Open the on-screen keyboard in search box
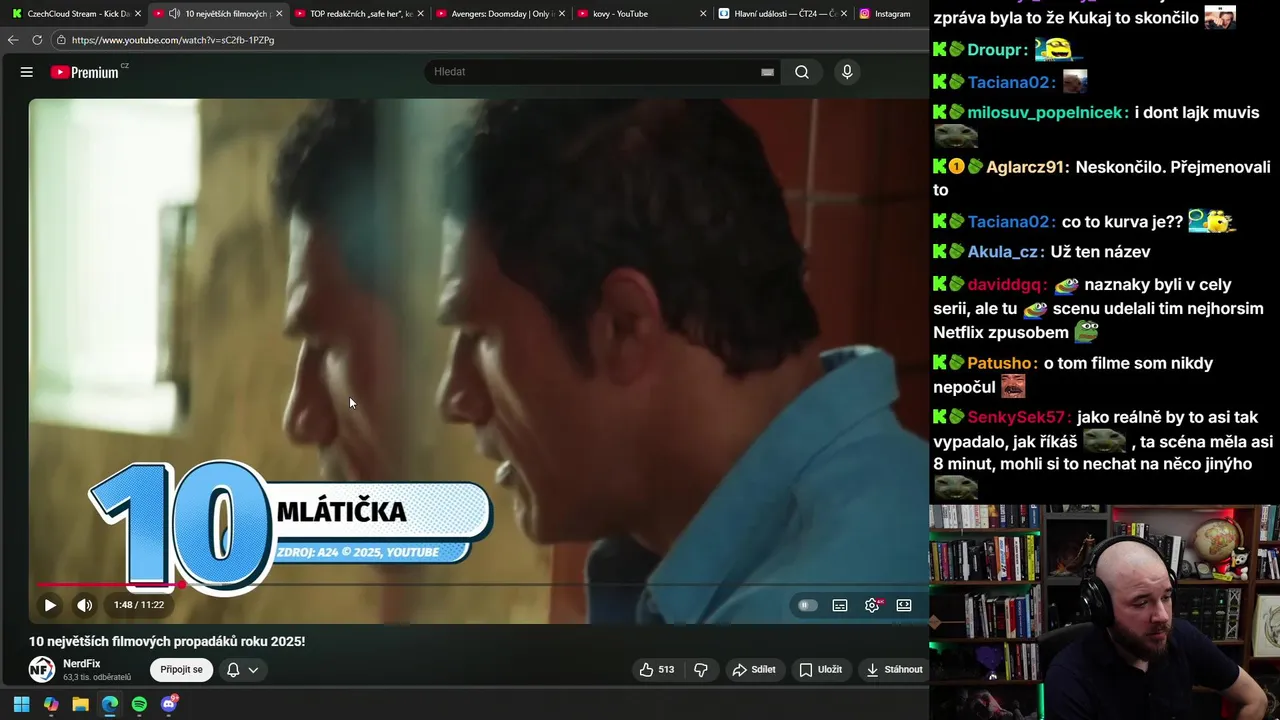Image resolution: width=1280 pixels, height=720 pixels. coord(767,72)
